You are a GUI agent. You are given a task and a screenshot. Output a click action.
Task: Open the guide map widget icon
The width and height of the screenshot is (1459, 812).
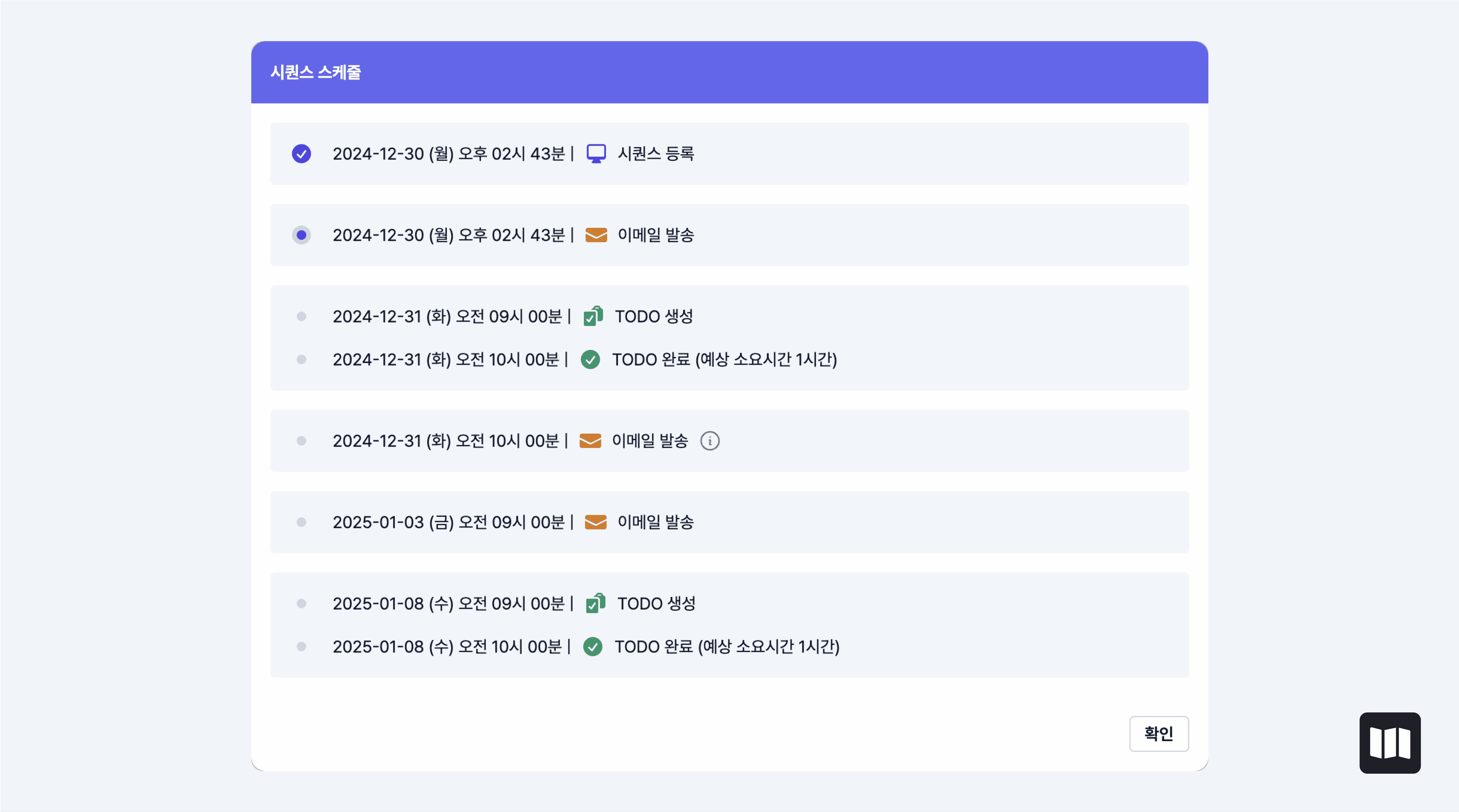[x=1390, y=742]
